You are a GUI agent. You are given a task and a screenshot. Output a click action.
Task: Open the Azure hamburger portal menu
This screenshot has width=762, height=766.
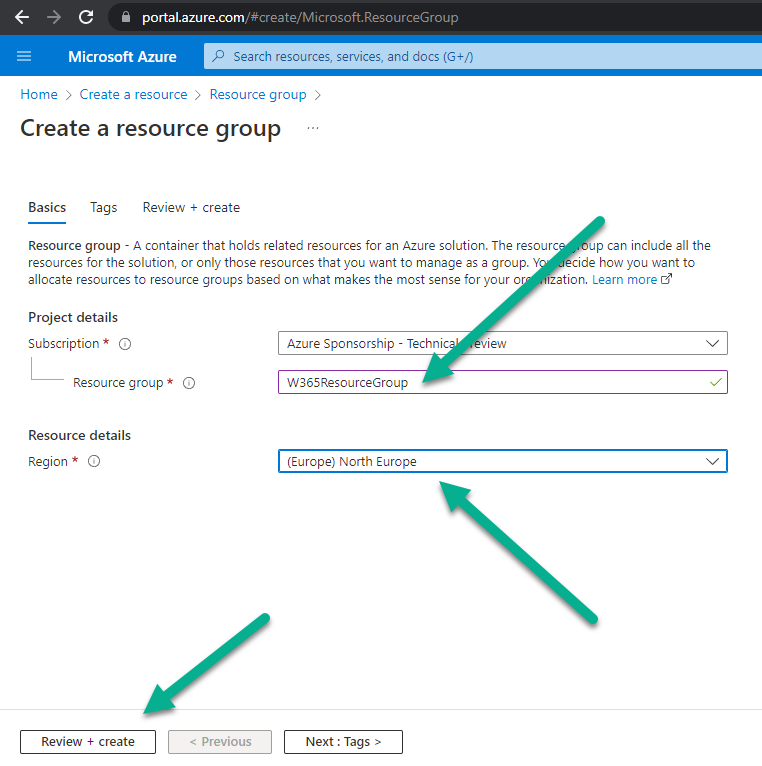24,56
